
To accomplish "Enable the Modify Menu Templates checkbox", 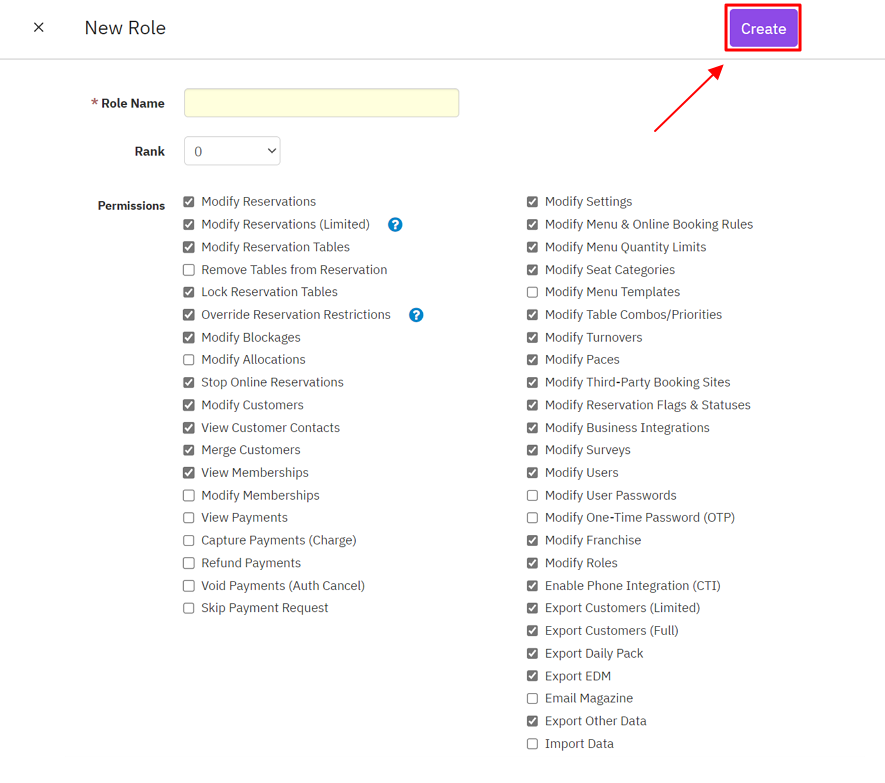I will pyautogui.click(x=532, y=292).
